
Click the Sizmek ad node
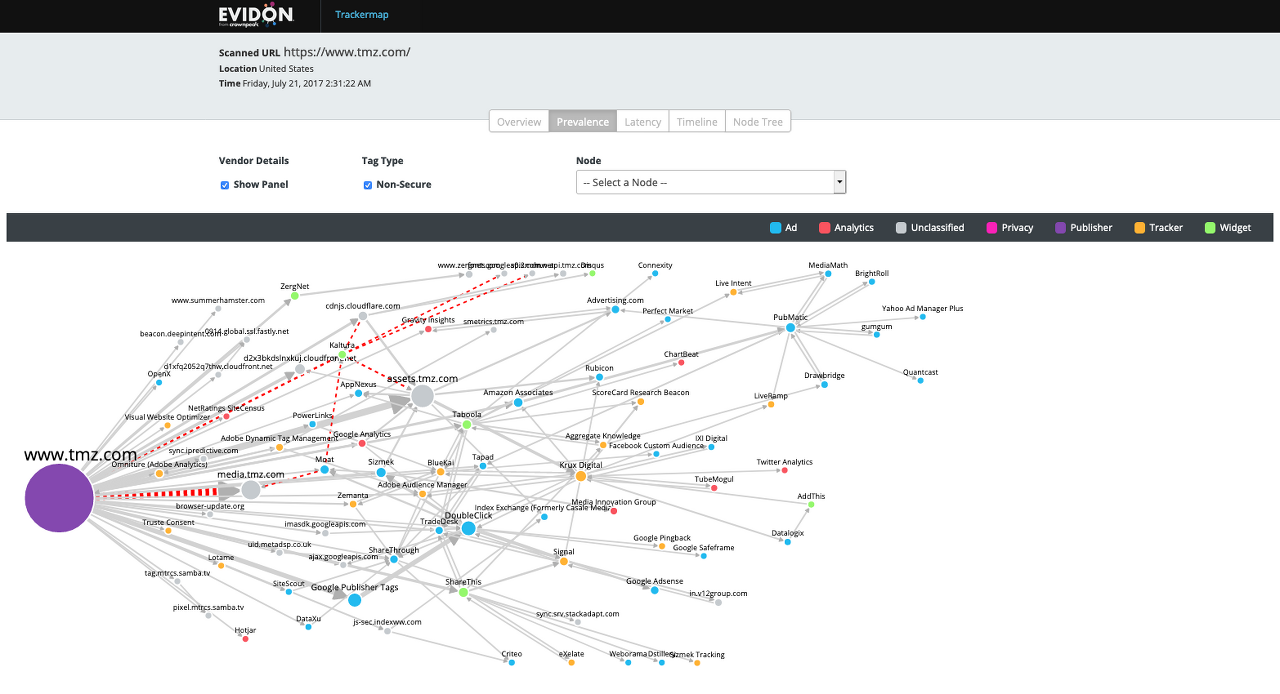[381, 472]
